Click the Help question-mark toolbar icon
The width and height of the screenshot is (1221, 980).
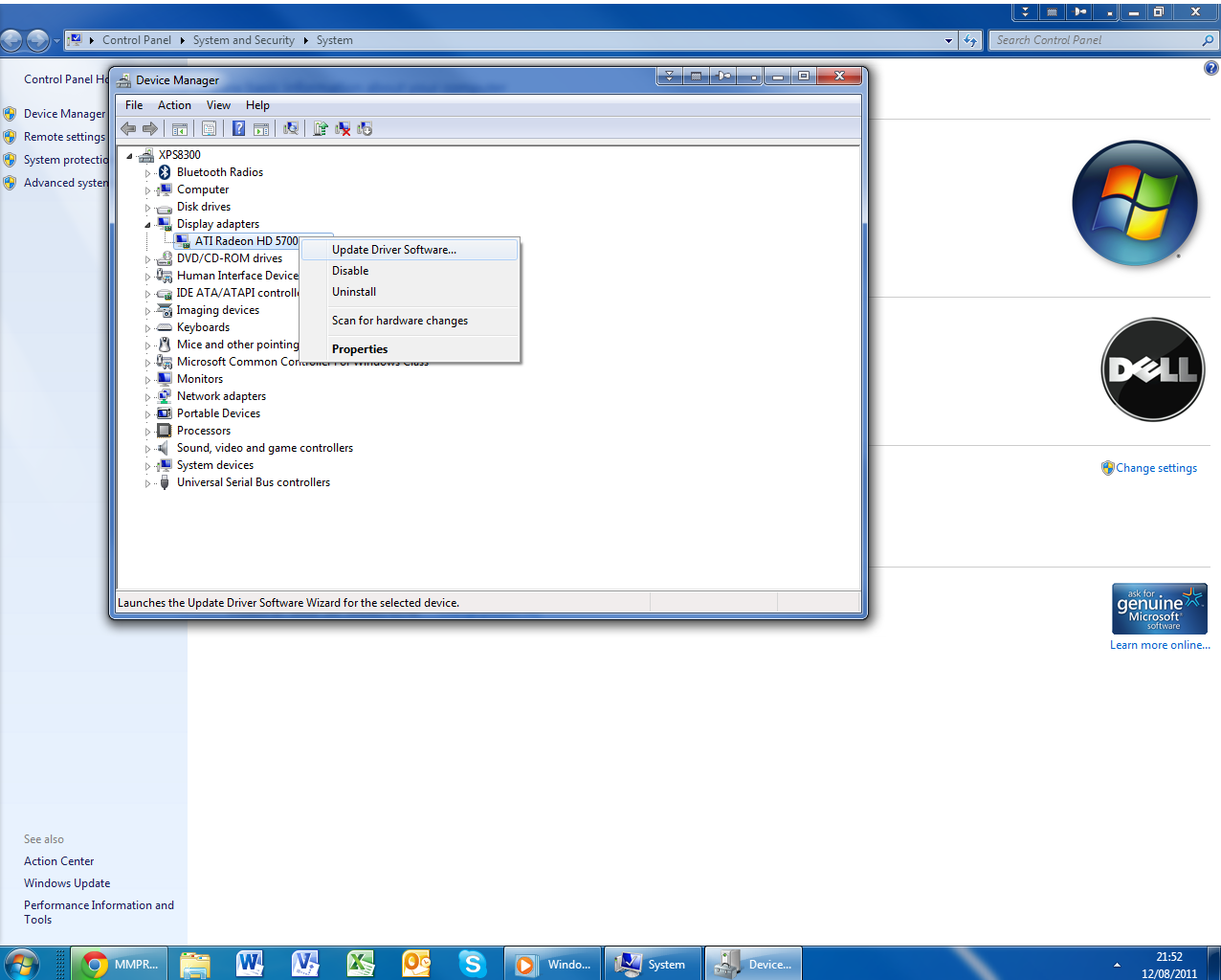238,128
